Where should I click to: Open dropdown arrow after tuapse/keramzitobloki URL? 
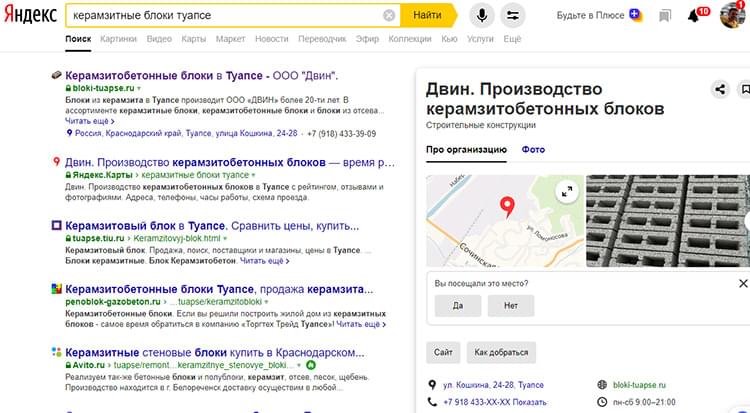266,302
